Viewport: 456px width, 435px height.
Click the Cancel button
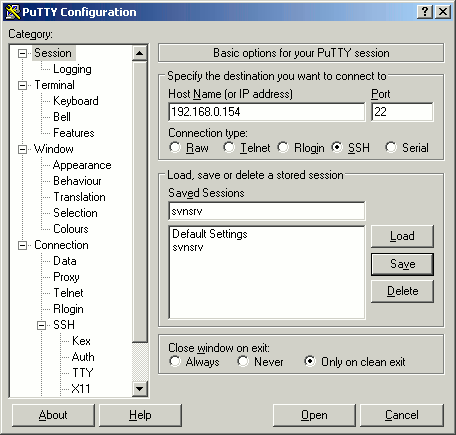point(402,415)
